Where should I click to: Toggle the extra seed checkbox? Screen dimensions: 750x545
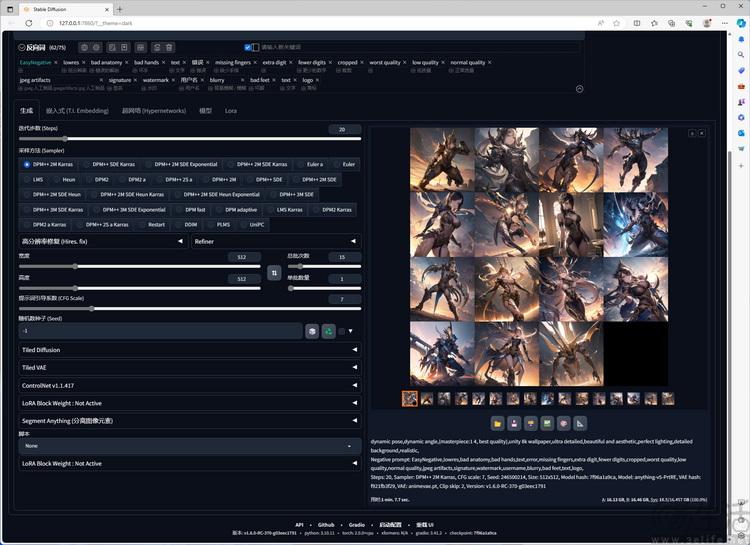tap(340, 331)
